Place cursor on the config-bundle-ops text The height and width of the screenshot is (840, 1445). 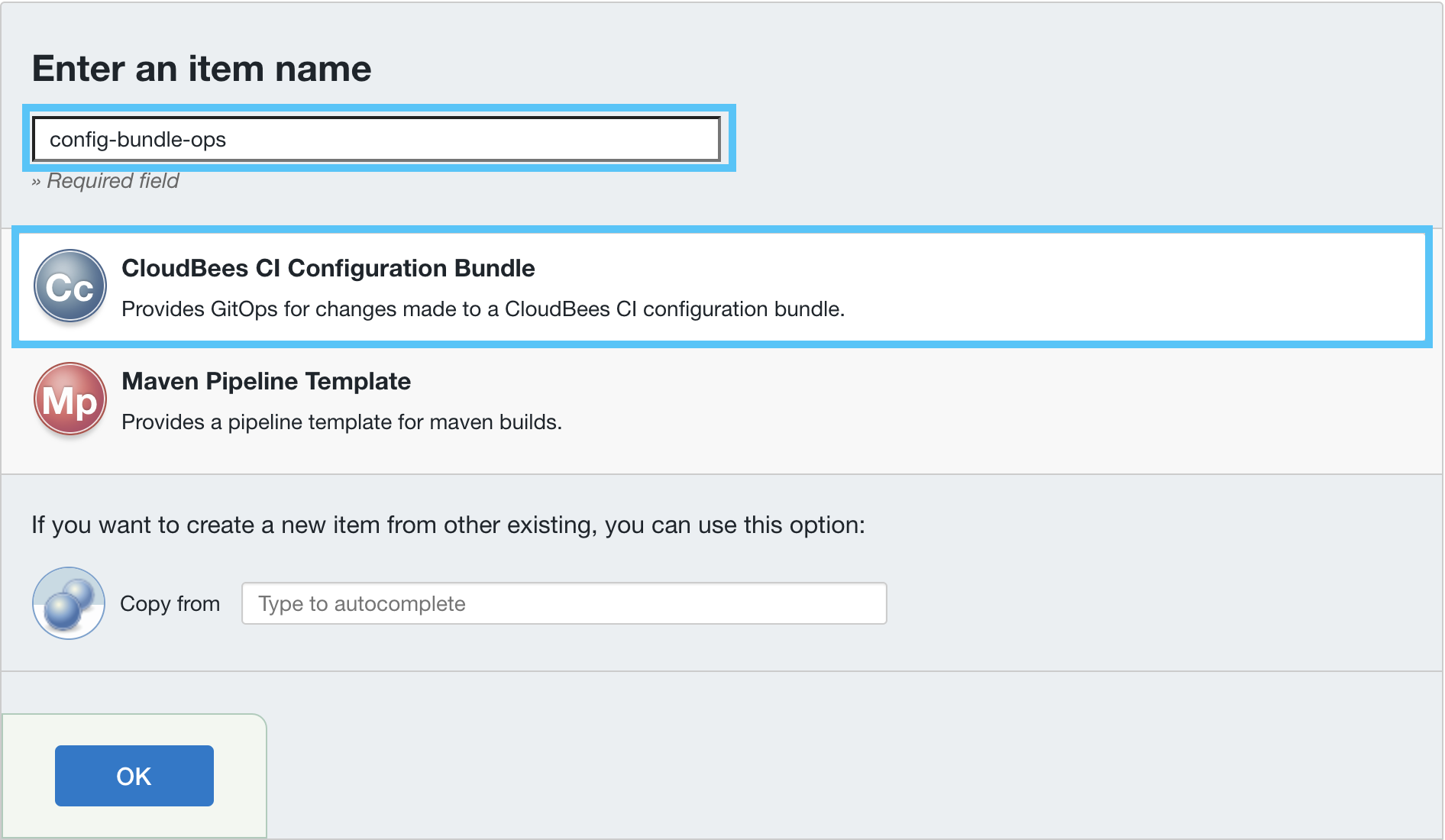[x=137, y=140]
